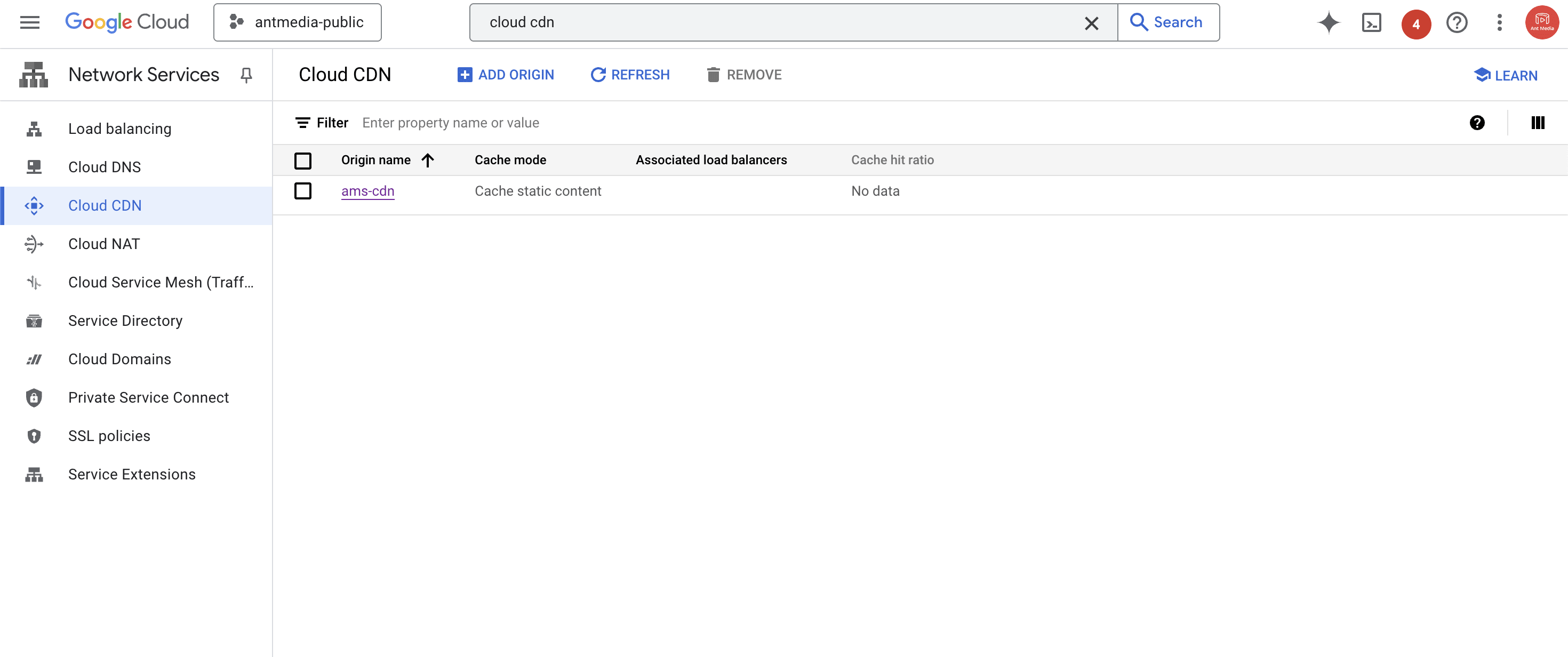This screenshot has width=1568, height=657.
Task: Click the REFRESH button
Action: click(x=629, y=75)
